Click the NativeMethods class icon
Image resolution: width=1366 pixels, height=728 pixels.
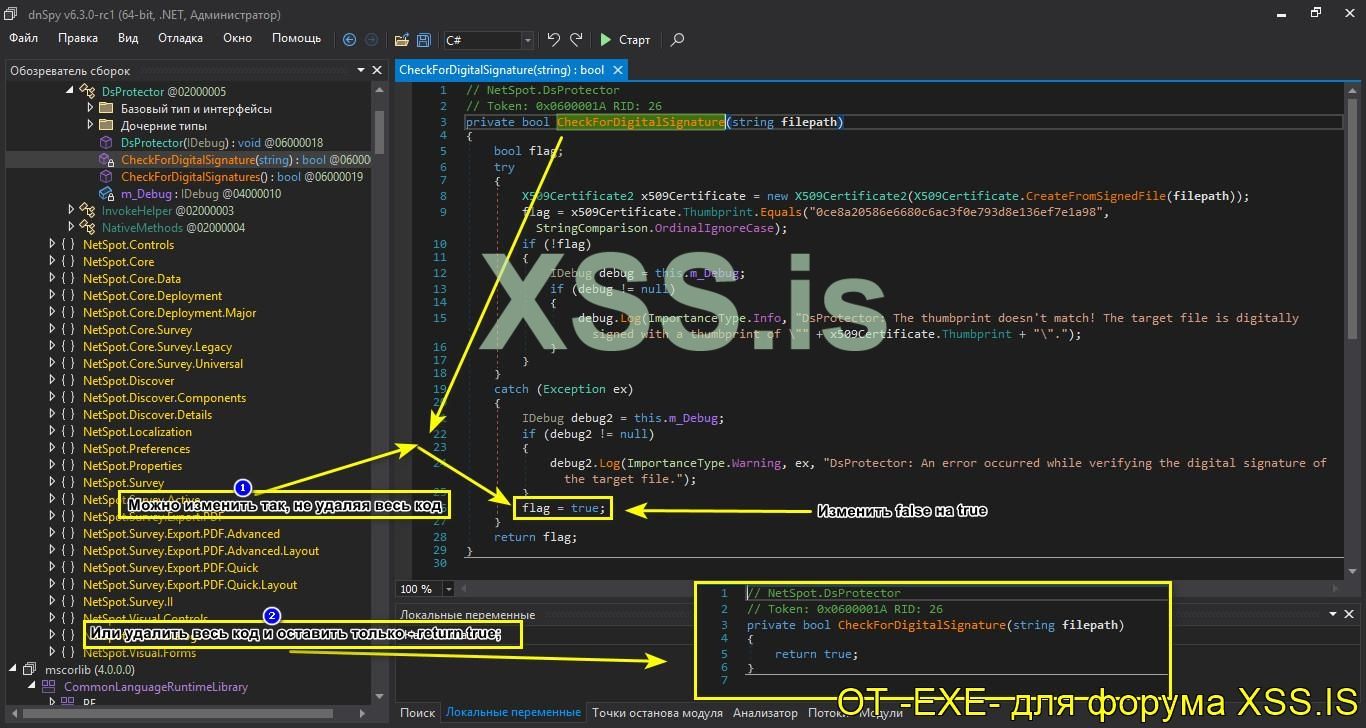pos(88,228)
